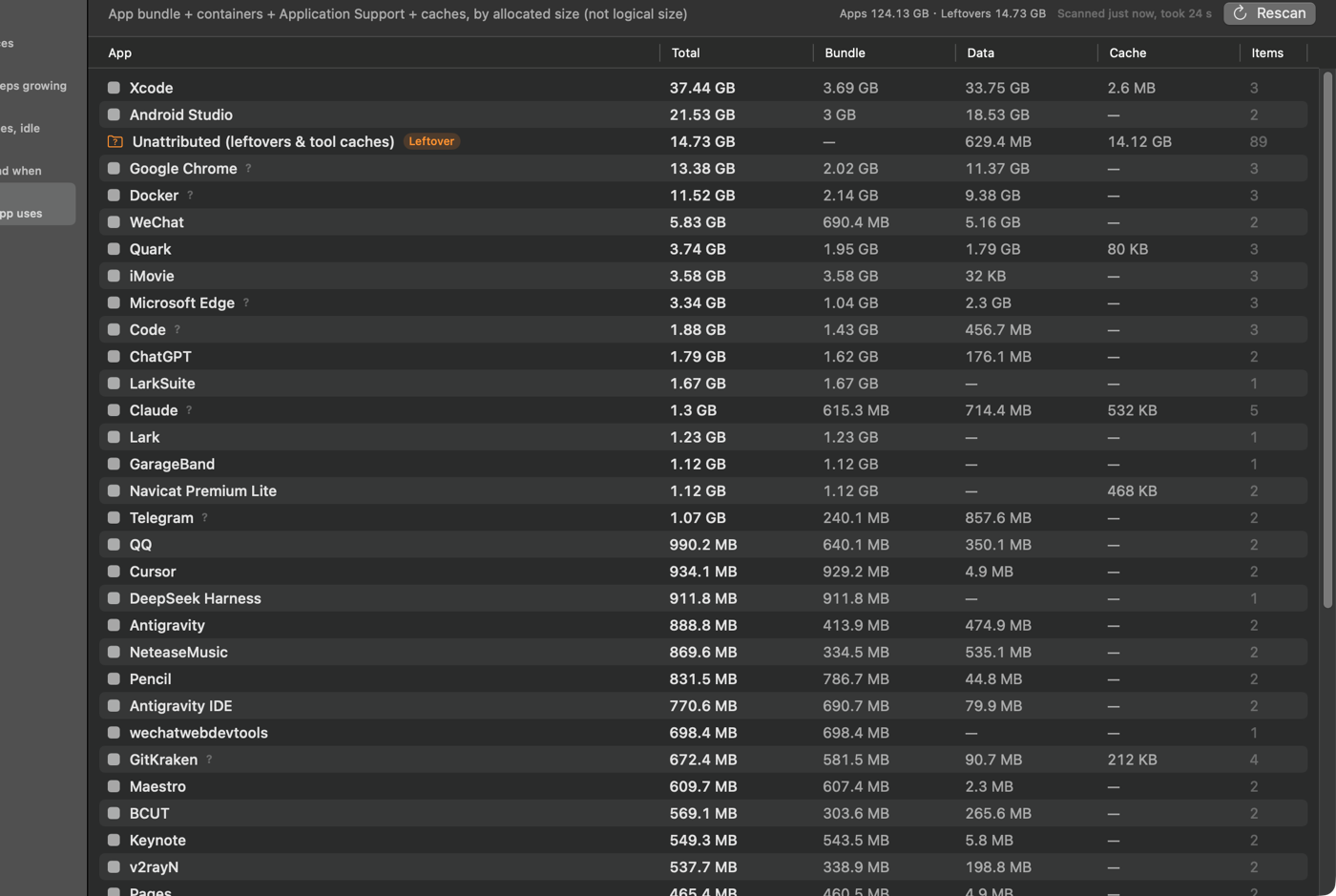Sort by the Items column header
1336x896 pixels.
1267,52
